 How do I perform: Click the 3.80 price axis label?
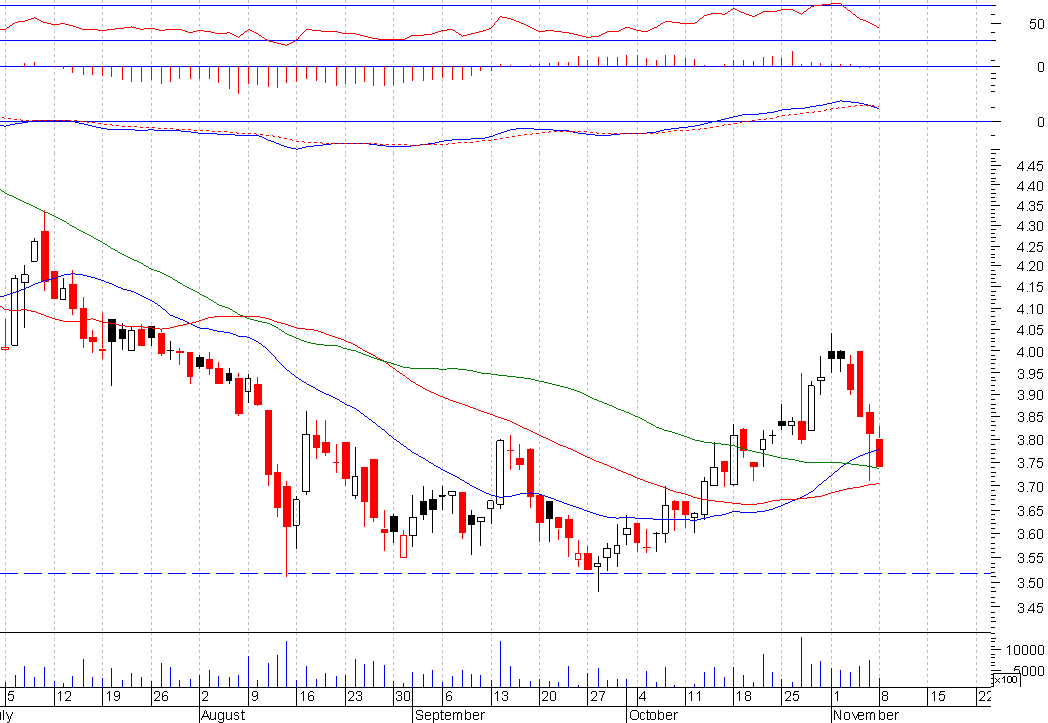[x=1029, y=440]
